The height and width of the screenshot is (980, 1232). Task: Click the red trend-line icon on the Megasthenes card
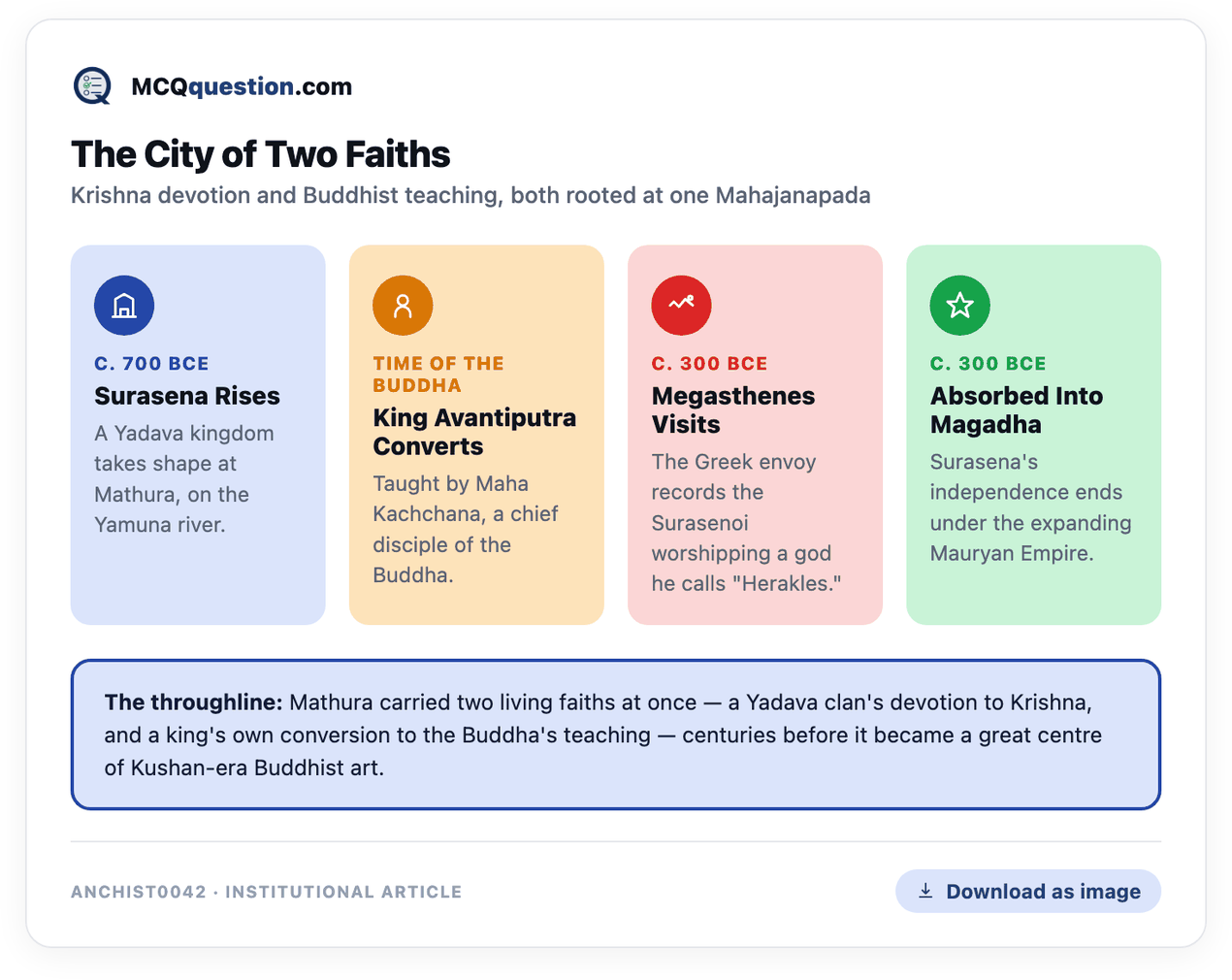[x=681, y=306]
